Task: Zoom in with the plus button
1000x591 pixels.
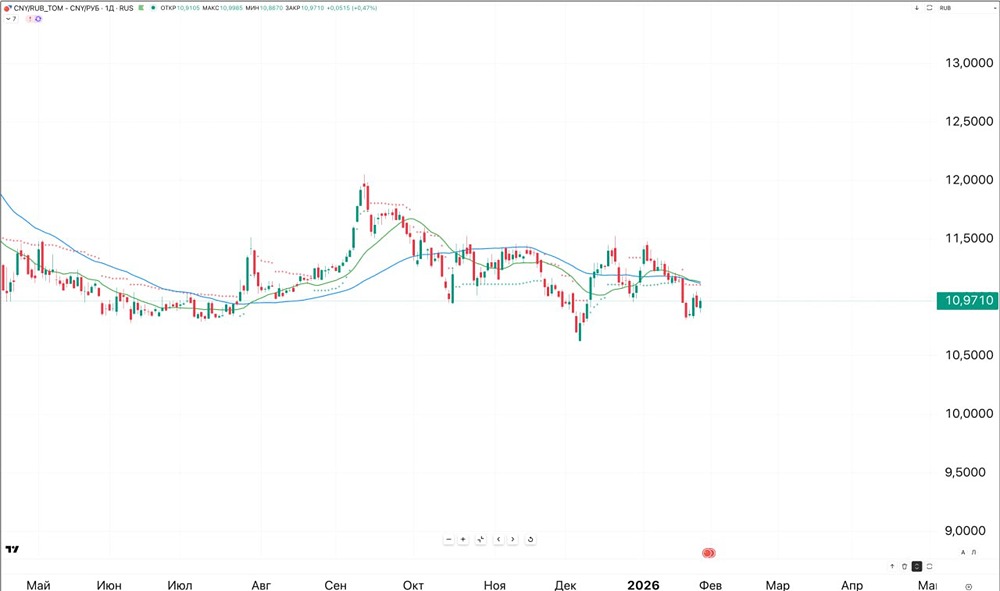Action: click(x=463, y=539)
